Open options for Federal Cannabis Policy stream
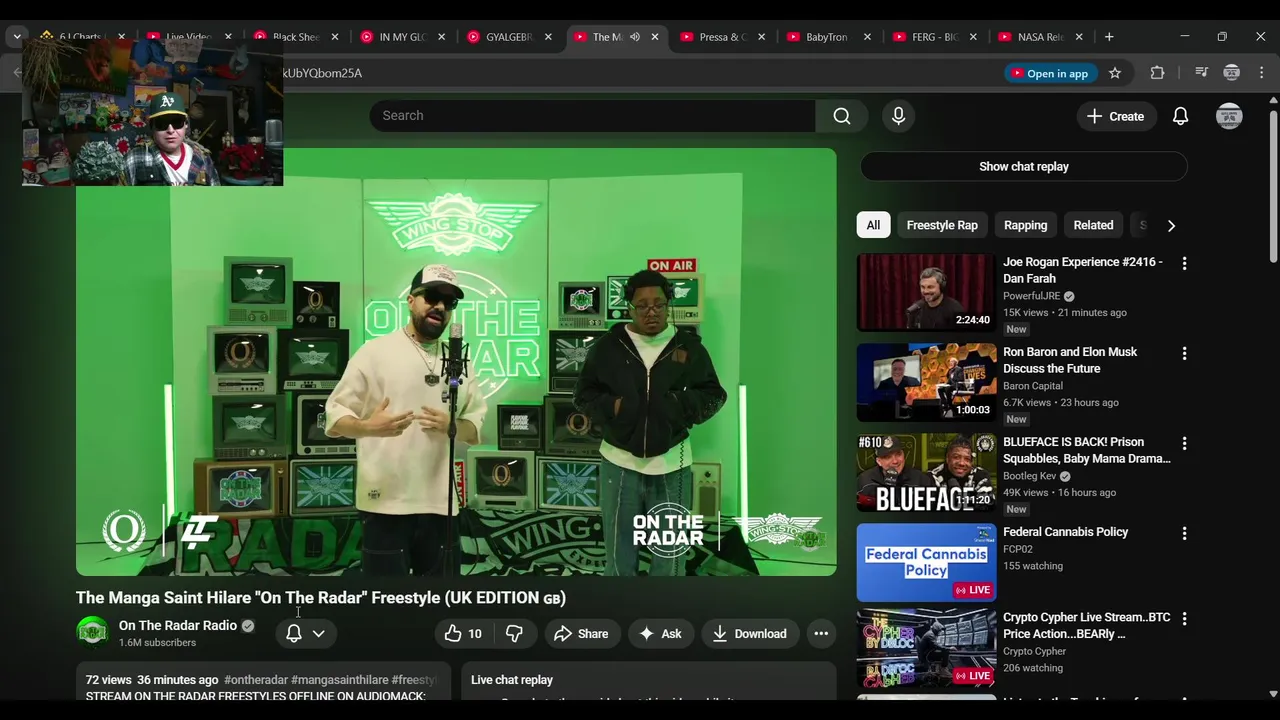This screenshot has height=720, width=1280. coord(1184,534)
